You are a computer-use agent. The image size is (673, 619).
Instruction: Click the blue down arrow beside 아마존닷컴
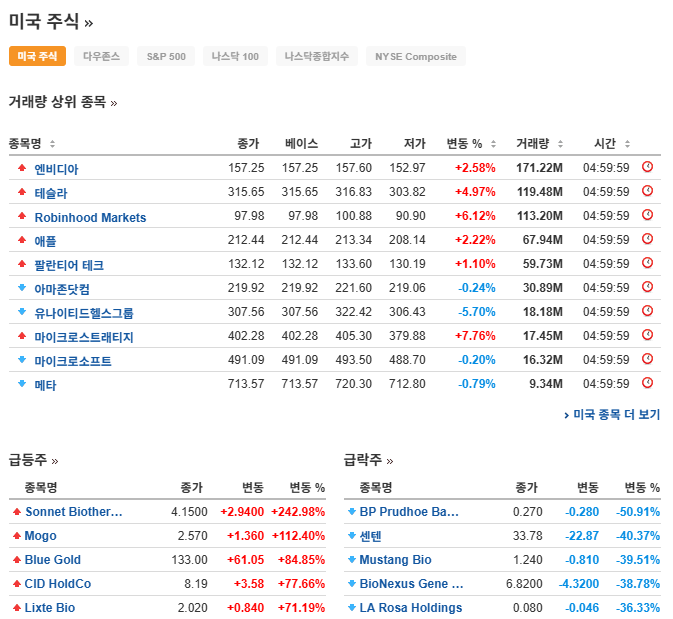click(x=22, y=288)
